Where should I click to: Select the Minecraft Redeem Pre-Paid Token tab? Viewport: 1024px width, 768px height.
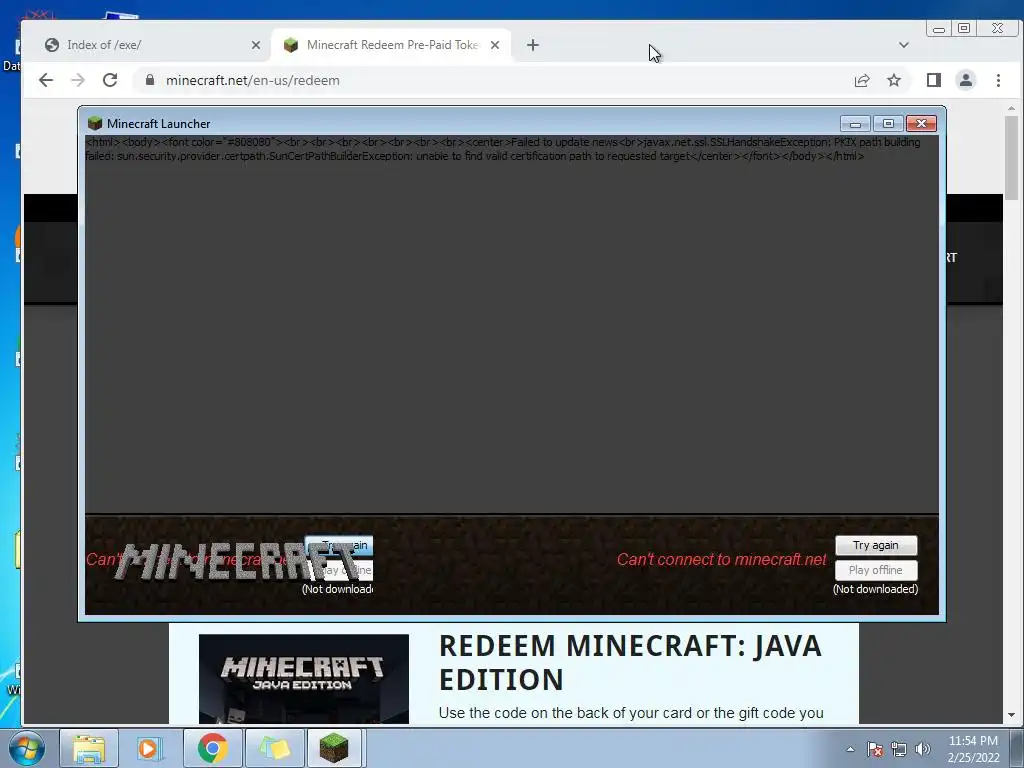[x=392, y=45]
